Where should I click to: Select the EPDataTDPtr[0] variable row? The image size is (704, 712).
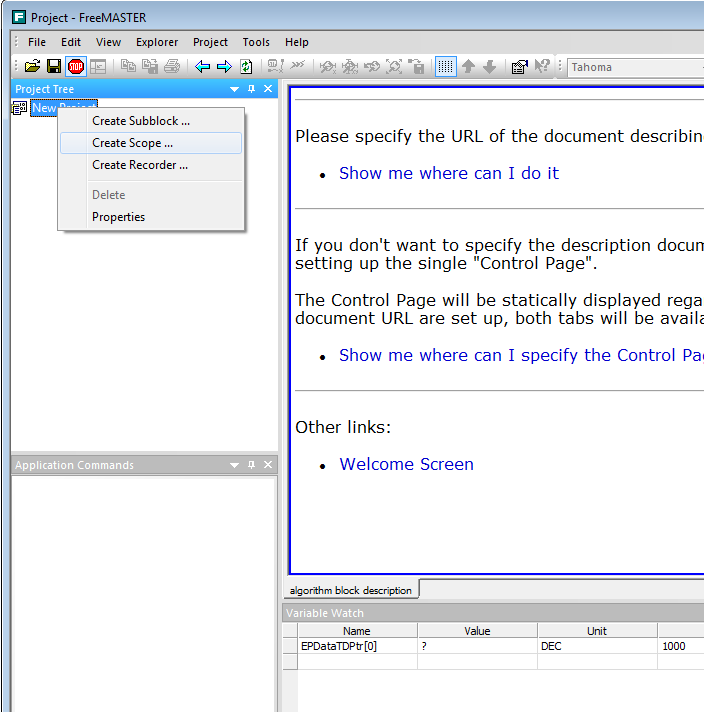[493, 646]
